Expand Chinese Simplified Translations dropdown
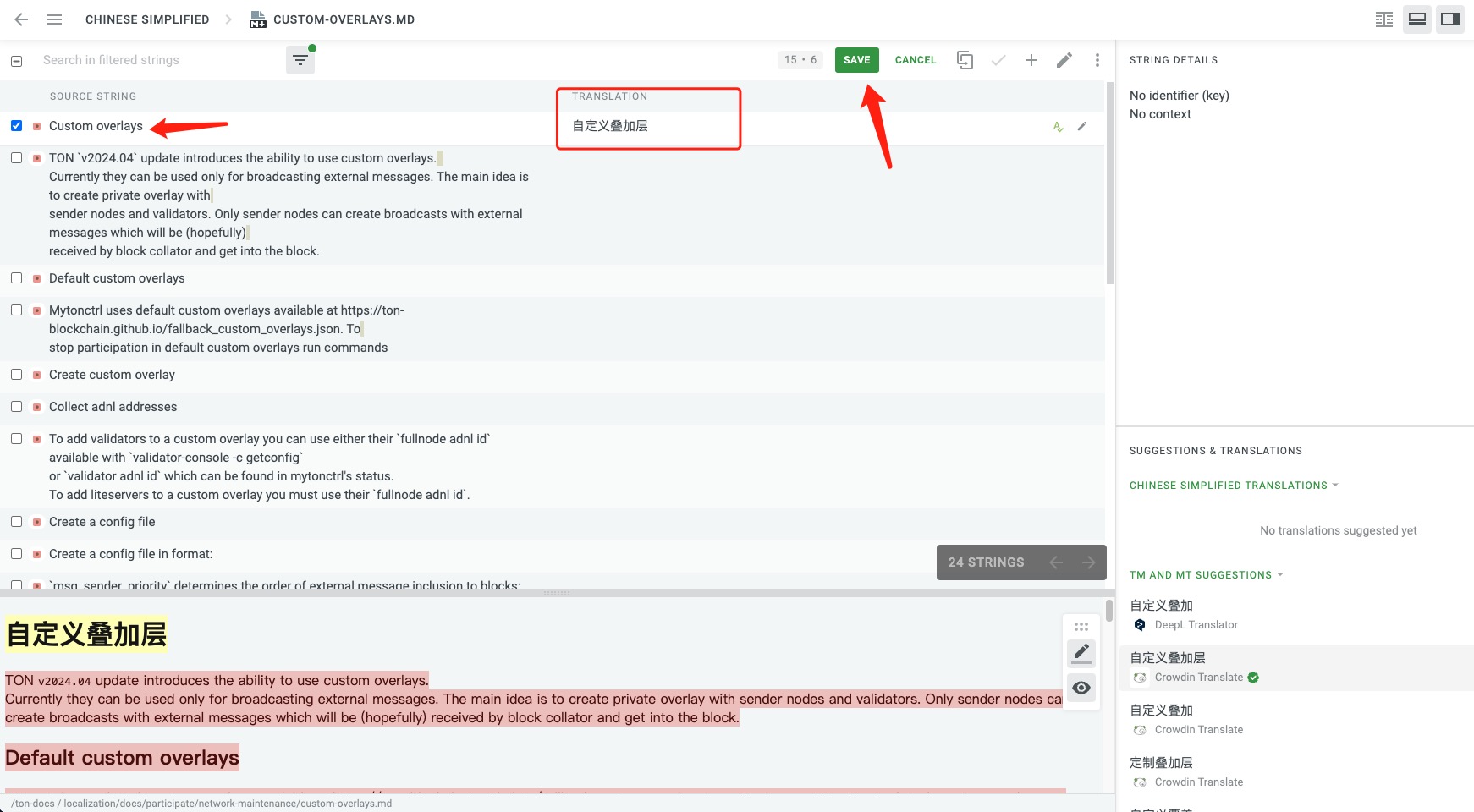The image size is (1474, 812). pos(1234,486)
